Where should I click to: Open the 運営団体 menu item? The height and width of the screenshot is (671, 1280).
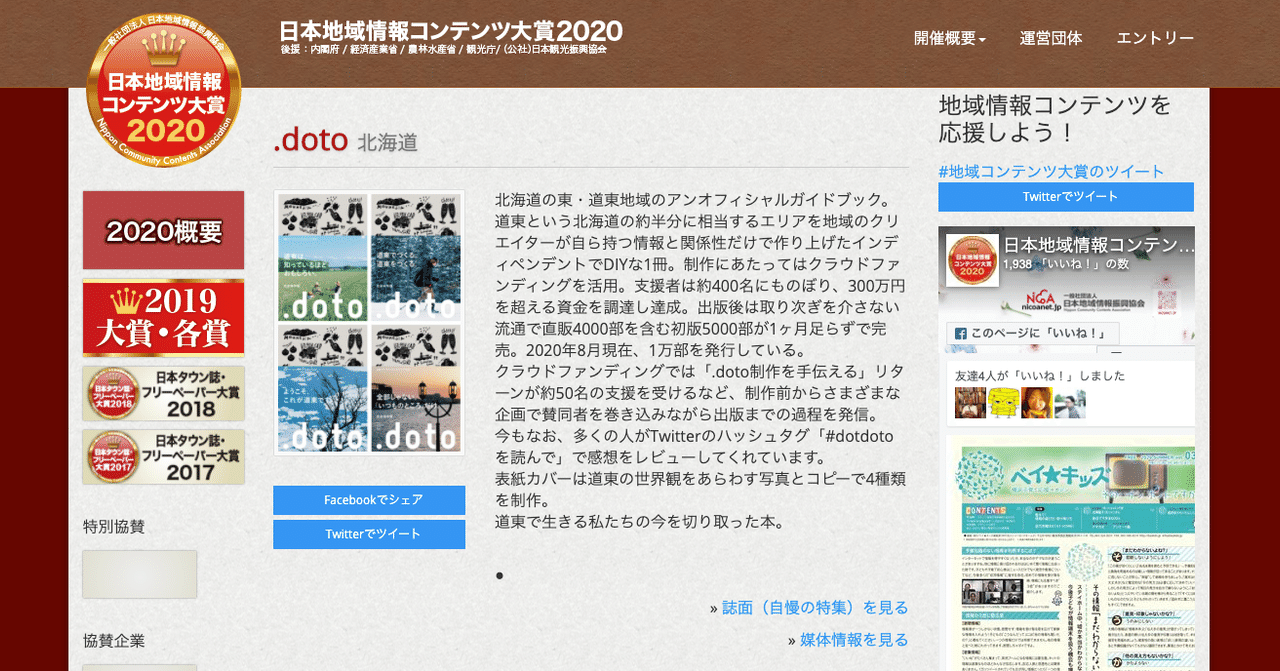coord(1050,38)
